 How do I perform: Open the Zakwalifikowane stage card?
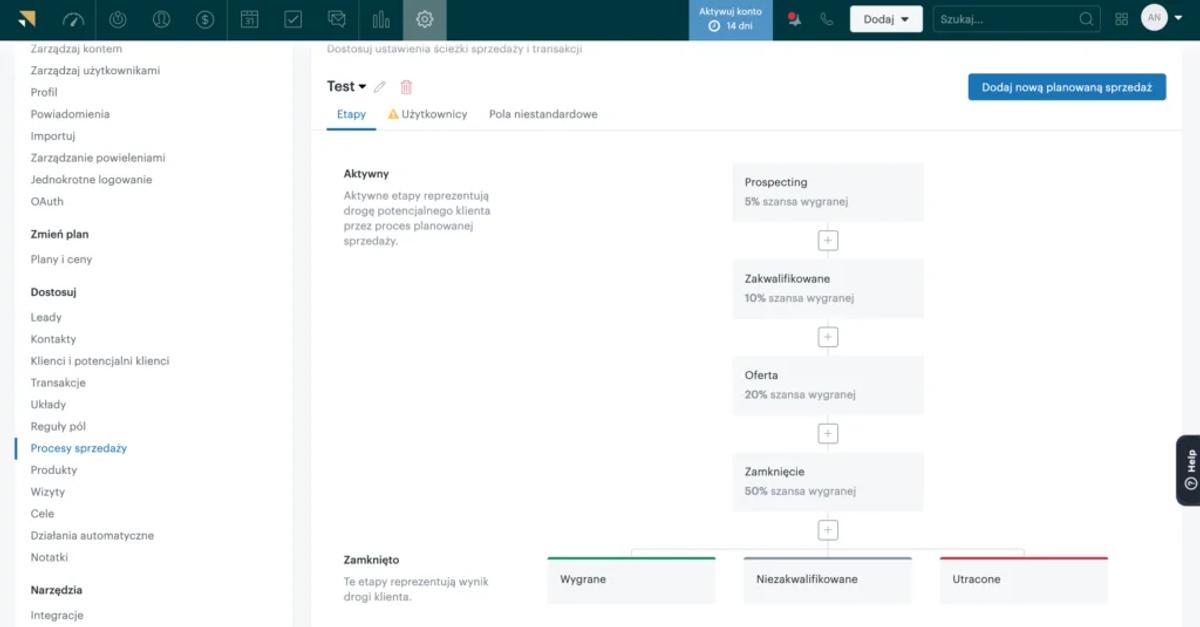click(x=828, y=289)
